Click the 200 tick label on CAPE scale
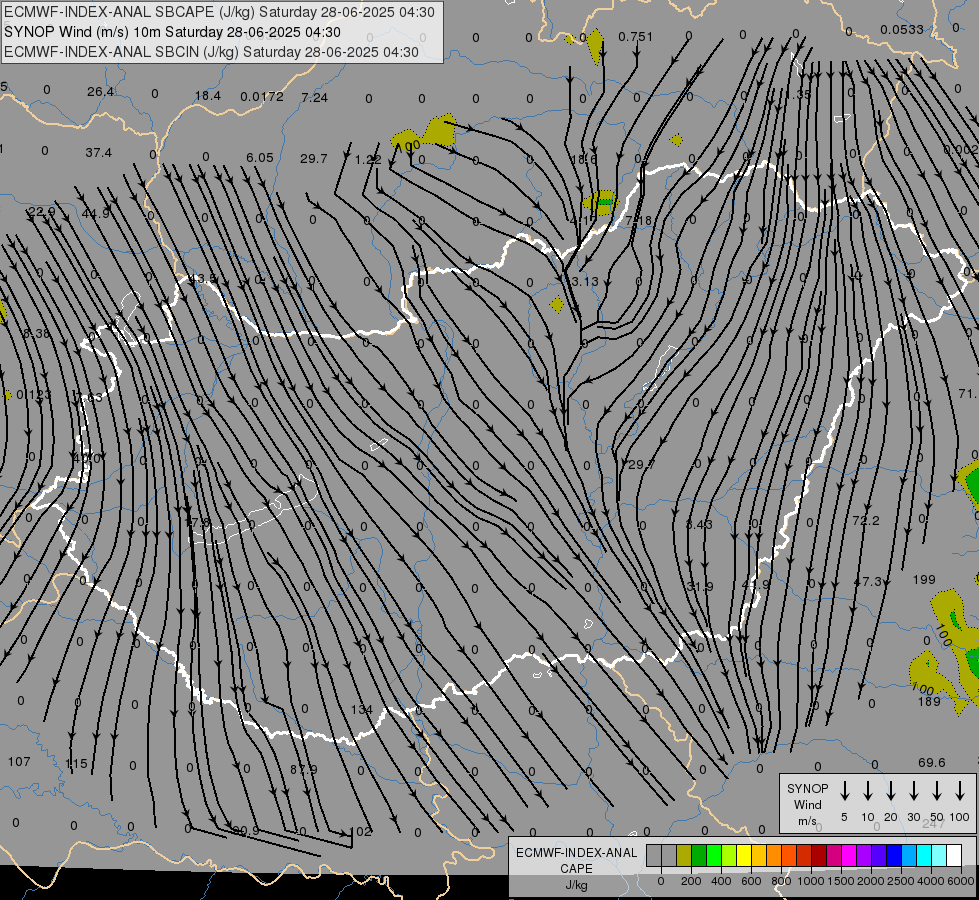This screenshot has height=900, width=979. point(691,881)
